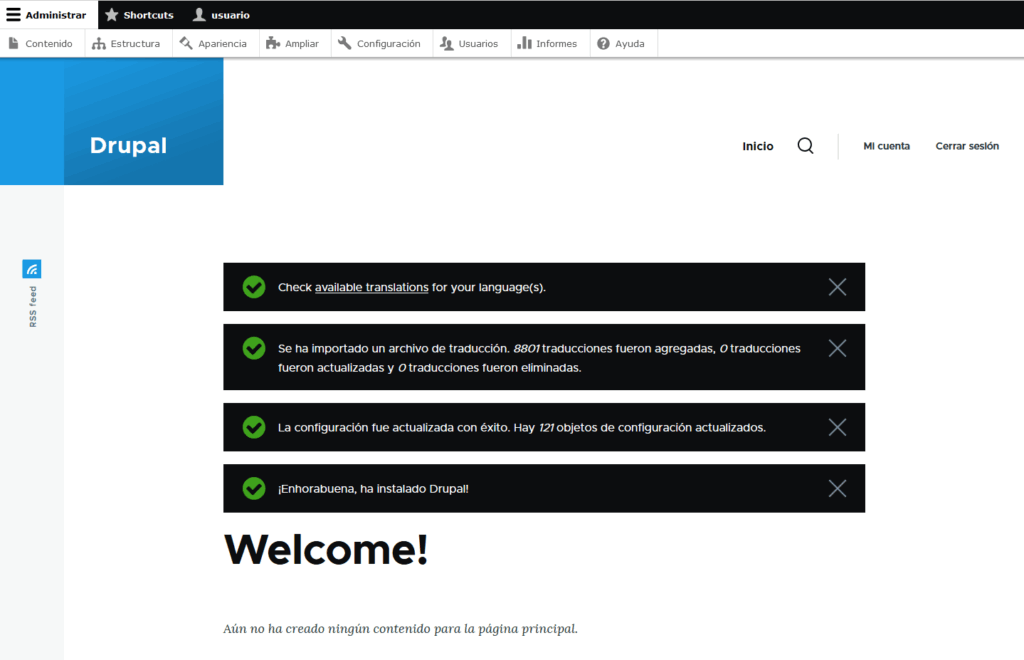Open the Administrar hamburger menu icon
1024x660 pixels.
click(x=14, y=14)
